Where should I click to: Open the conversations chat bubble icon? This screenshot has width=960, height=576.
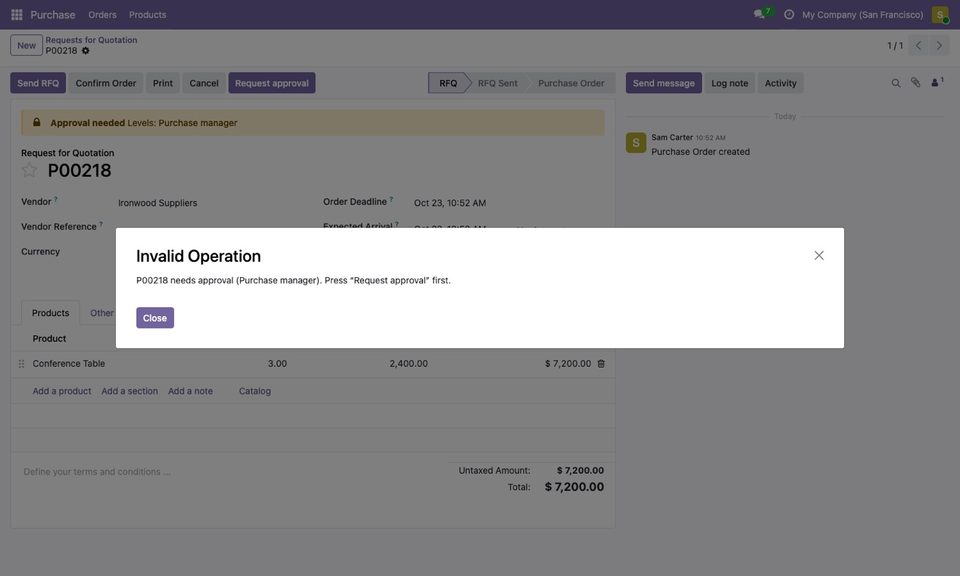click(x=760, y=14)
